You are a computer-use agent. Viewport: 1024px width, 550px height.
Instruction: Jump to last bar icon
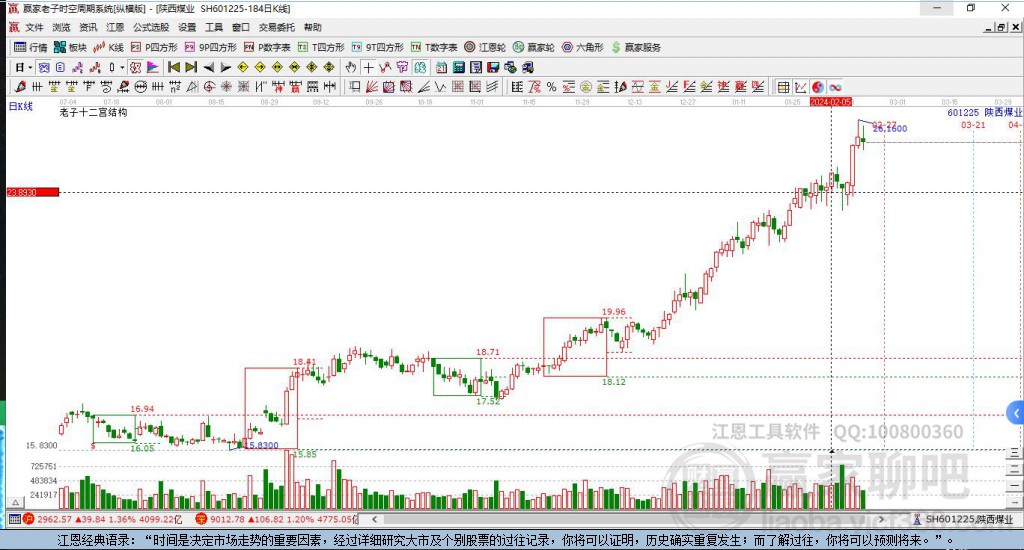point(191,67)
